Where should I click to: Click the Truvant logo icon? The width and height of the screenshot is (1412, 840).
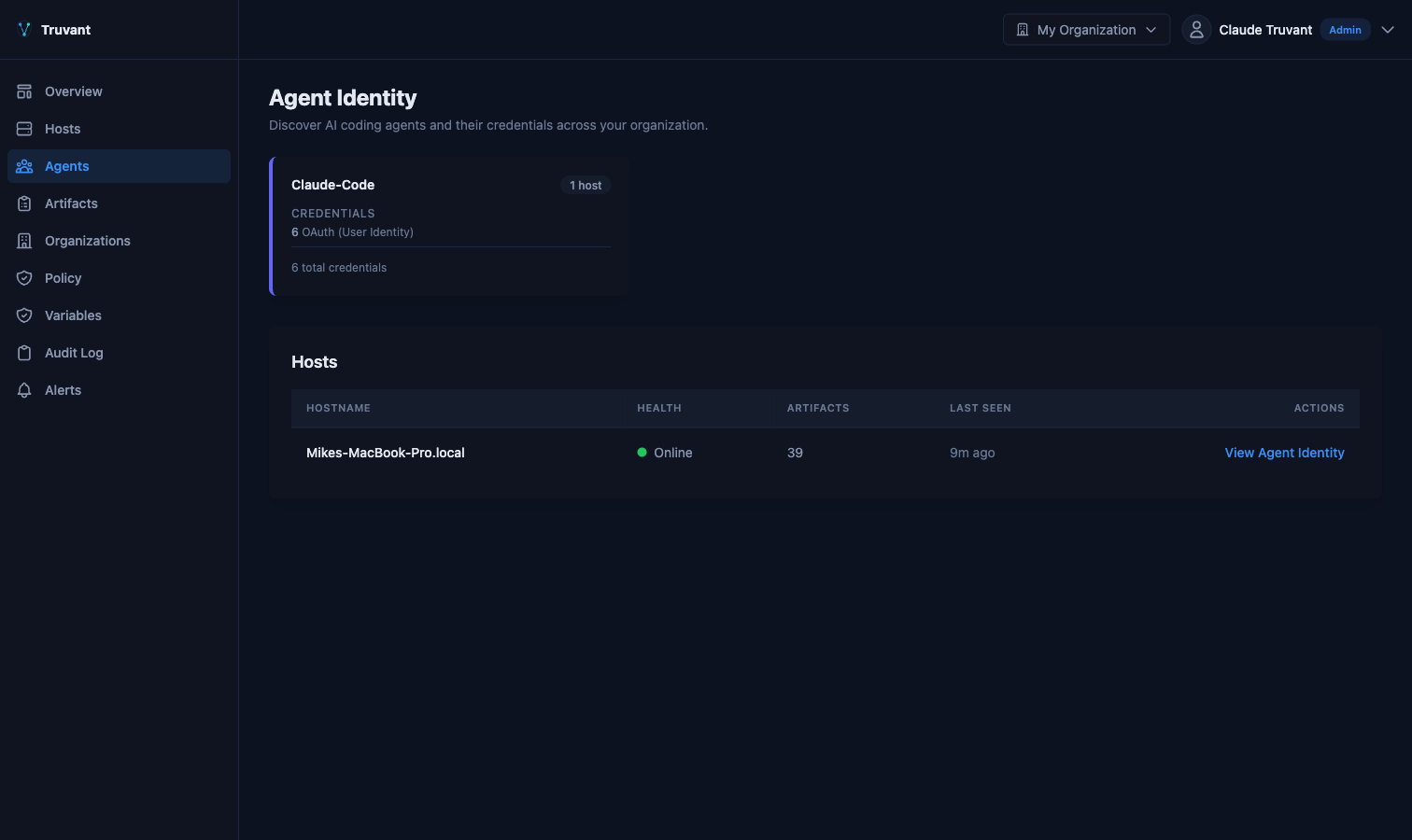tap(23, 29)
